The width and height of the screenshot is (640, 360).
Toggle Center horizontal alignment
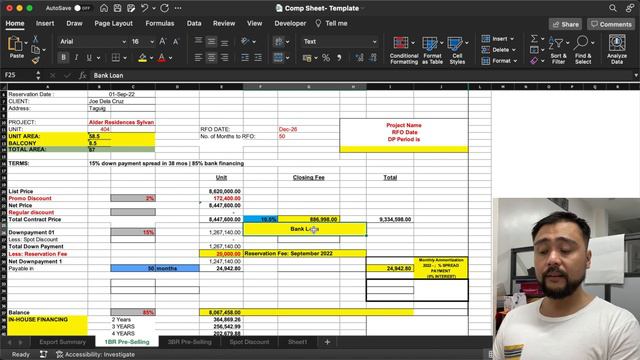211,58
